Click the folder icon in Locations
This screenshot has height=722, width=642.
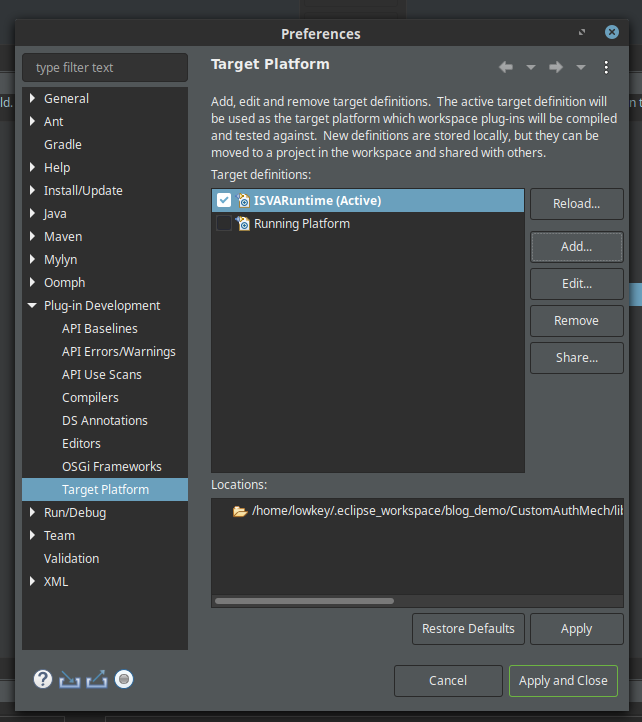coord(240,511)
